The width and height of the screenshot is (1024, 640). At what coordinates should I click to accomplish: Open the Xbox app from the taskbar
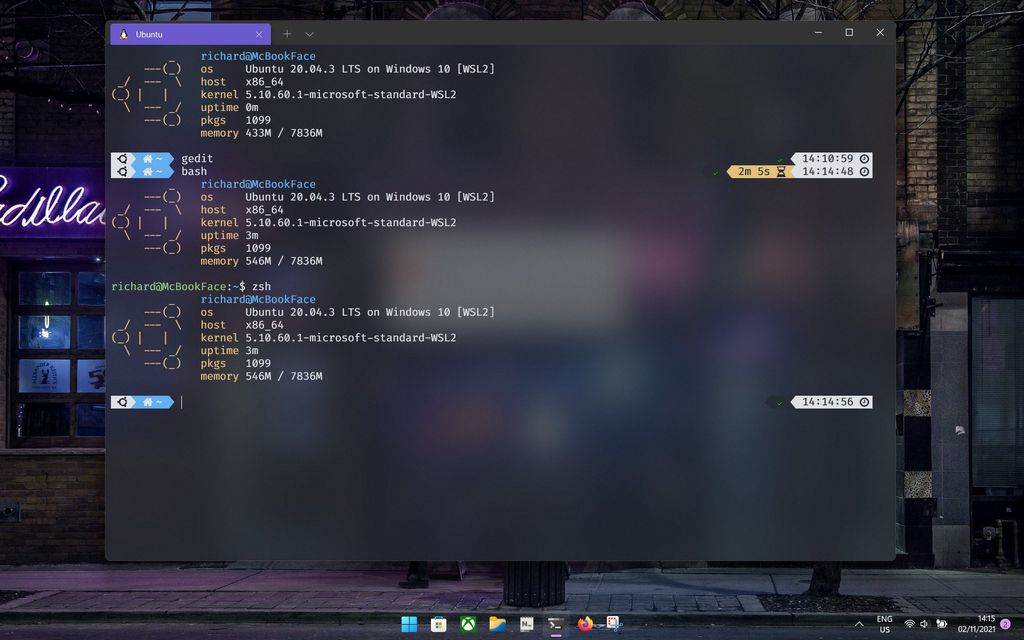click(x=467, y=624)
